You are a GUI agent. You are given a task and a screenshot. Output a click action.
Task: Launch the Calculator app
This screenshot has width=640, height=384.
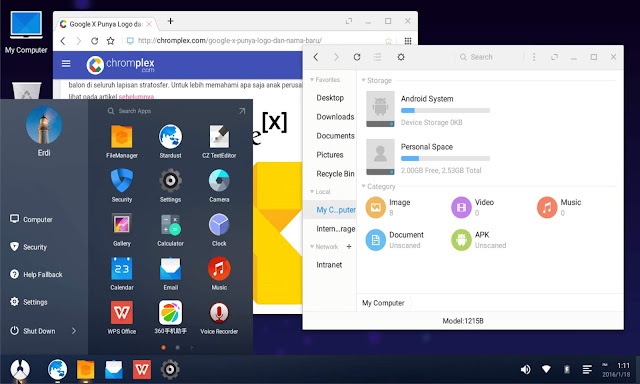(170, 229)
